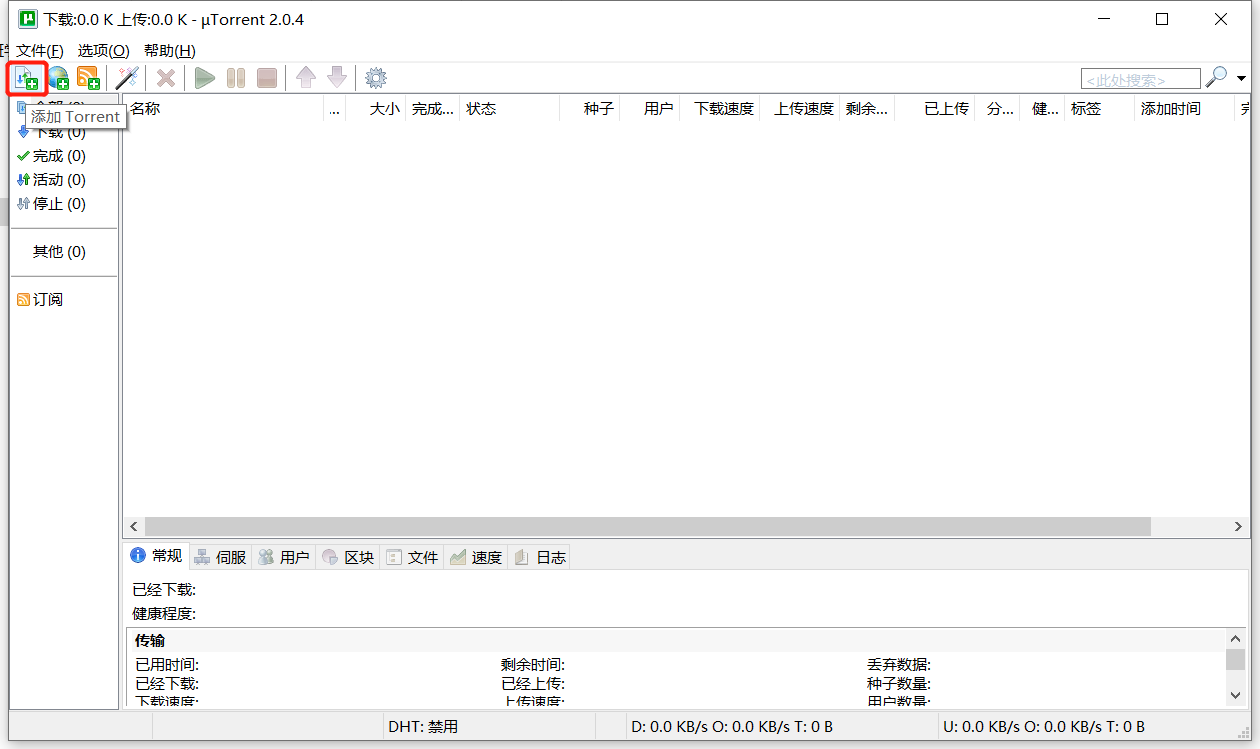Click the Move Up Queue arrow
Image resolution: width=1260 pixels, height=749 pixels.
[306, 78]
